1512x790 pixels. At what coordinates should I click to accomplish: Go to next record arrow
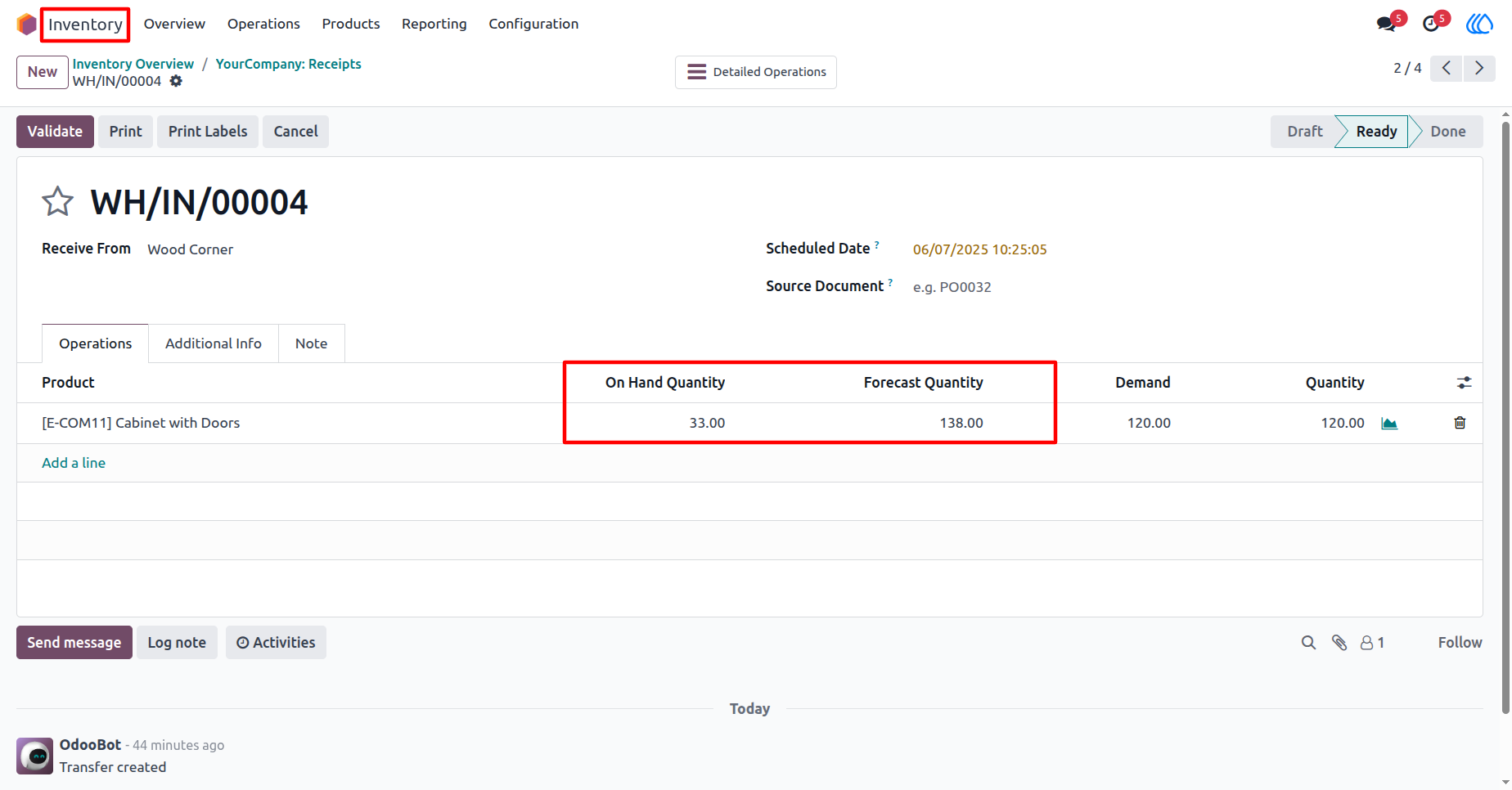[x=1479, y=68]
